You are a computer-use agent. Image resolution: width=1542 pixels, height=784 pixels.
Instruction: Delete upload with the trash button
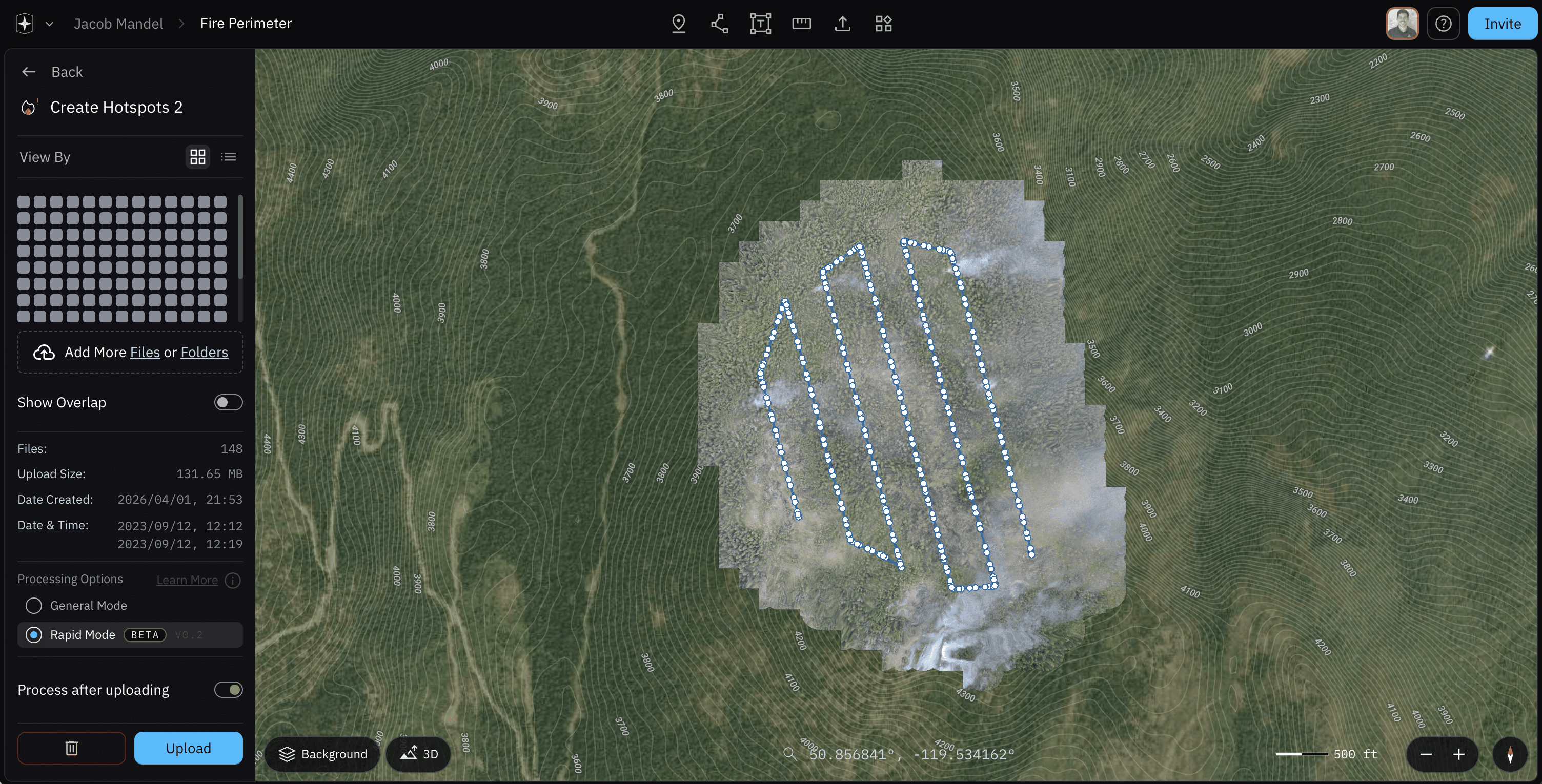(x=71, y=748)
